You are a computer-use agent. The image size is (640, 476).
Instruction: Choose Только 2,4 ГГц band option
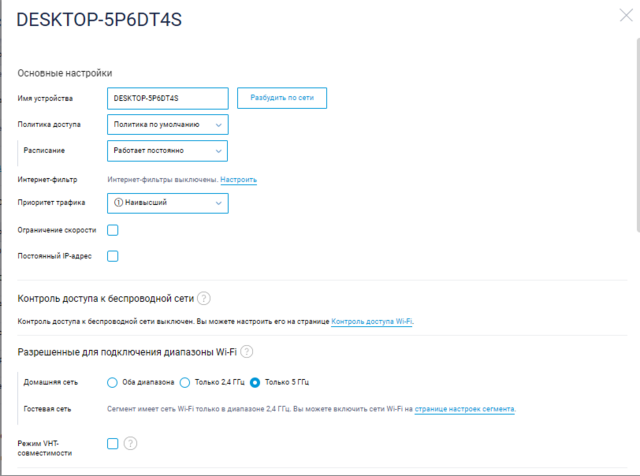pyautogui.click(x=185, y=382)
